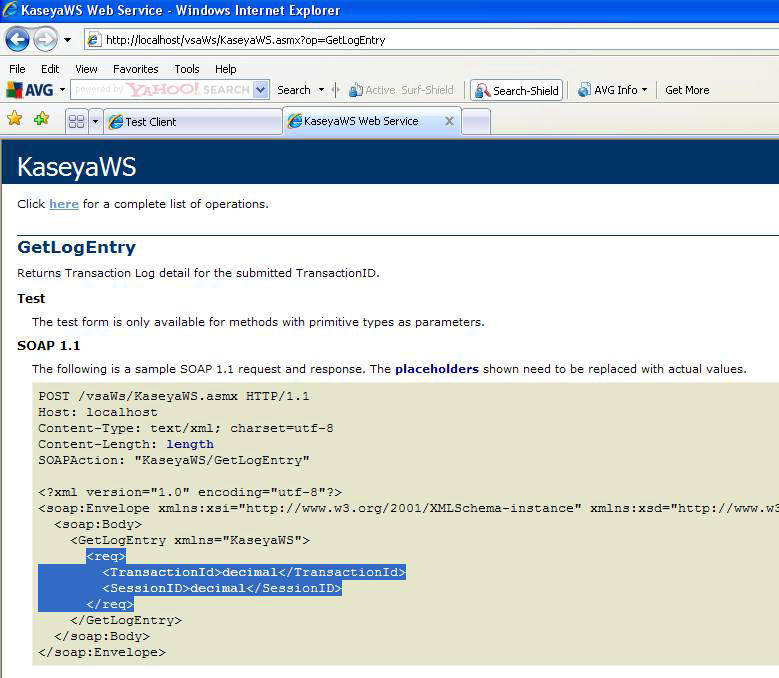The image size is (779, 678).
Task: Open the AVG Info dropdown
Action: pos(613,90)
